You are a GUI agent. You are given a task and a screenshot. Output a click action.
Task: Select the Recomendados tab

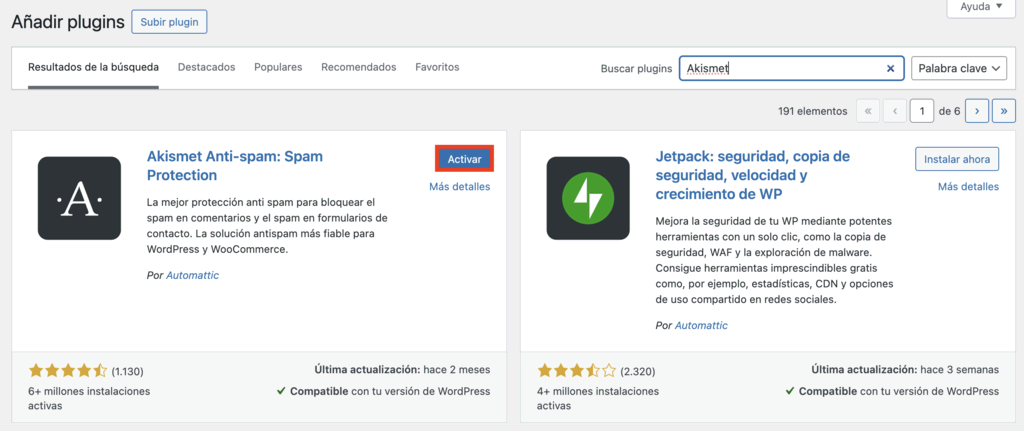click(358, 67)
